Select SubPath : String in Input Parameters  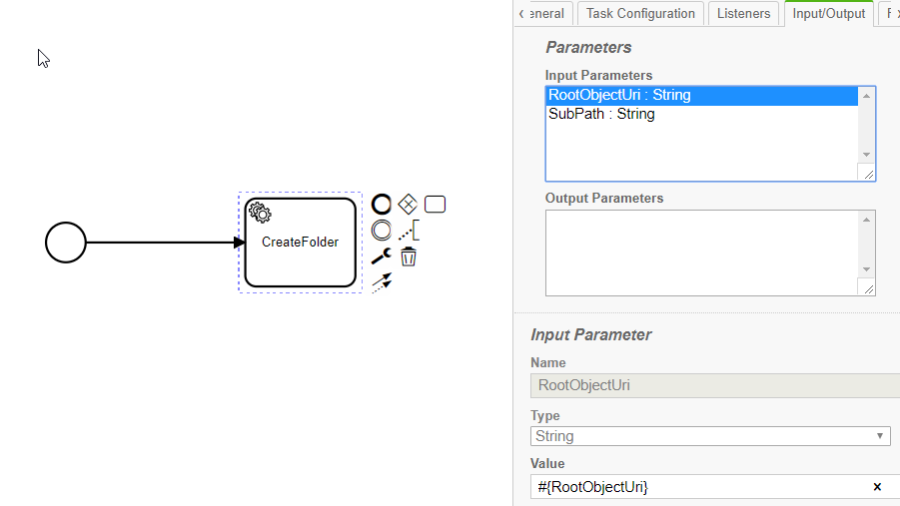[602, 114]
